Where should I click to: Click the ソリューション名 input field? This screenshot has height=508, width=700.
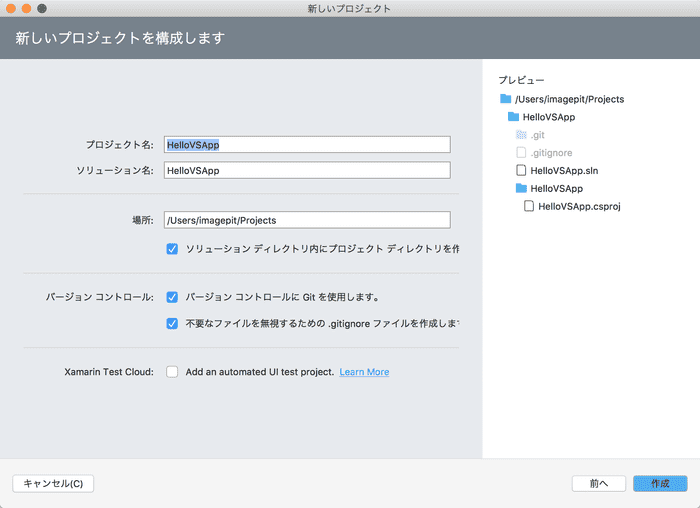click(x=307, y=170)
